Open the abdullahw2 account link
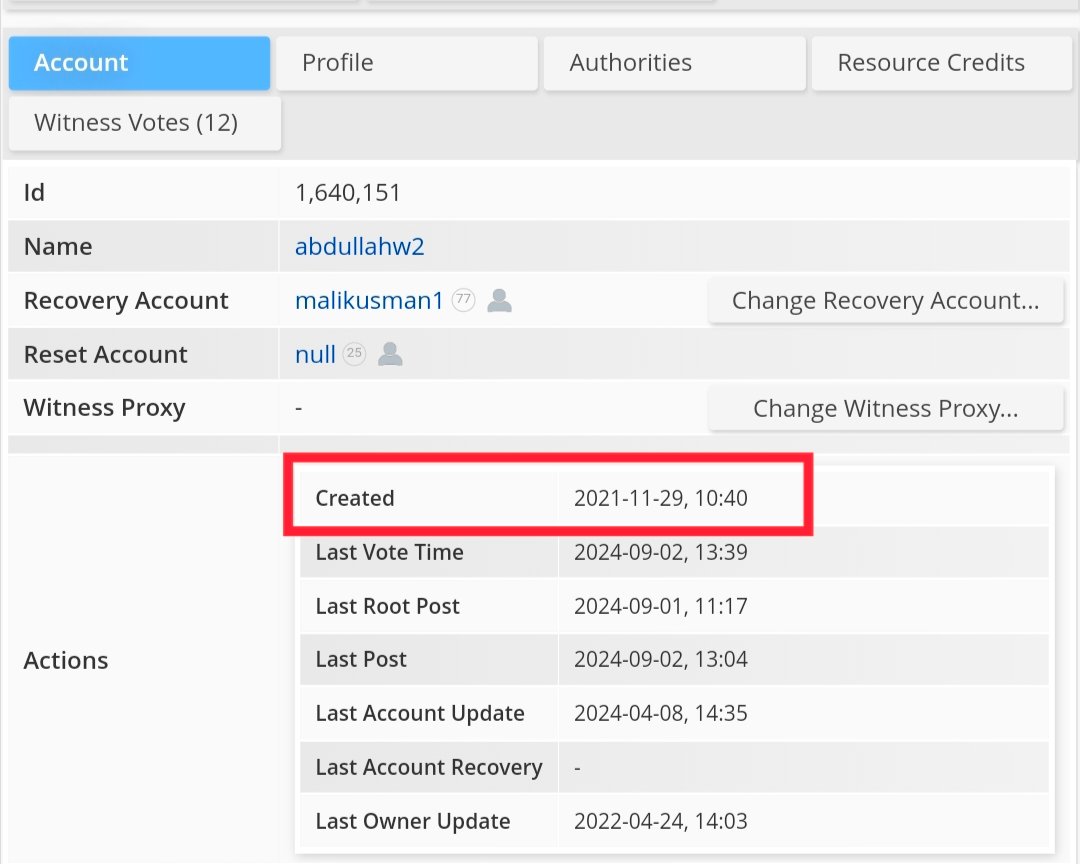1080x864 pixels. 360,247
